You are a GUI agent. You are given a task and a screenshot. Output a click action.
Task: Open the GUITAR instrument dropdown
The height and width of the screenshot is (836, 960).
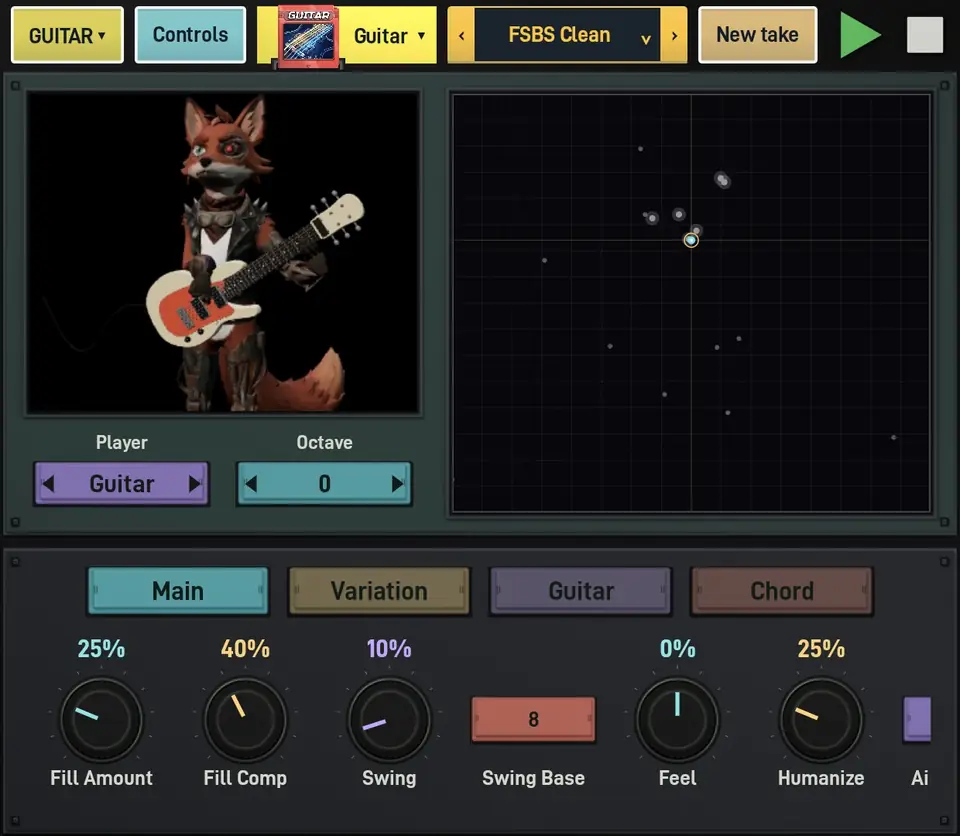click(67, 35)
